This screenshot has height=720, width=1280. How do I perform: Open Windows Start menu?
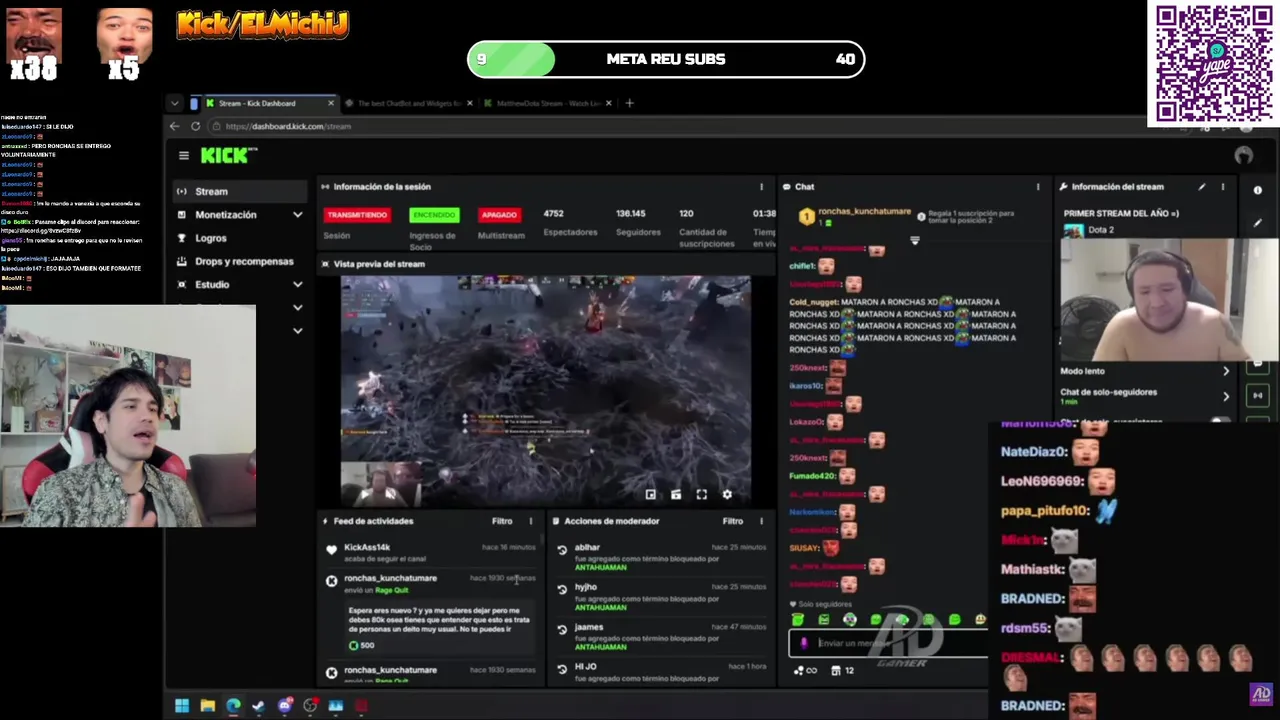[182, 705]
